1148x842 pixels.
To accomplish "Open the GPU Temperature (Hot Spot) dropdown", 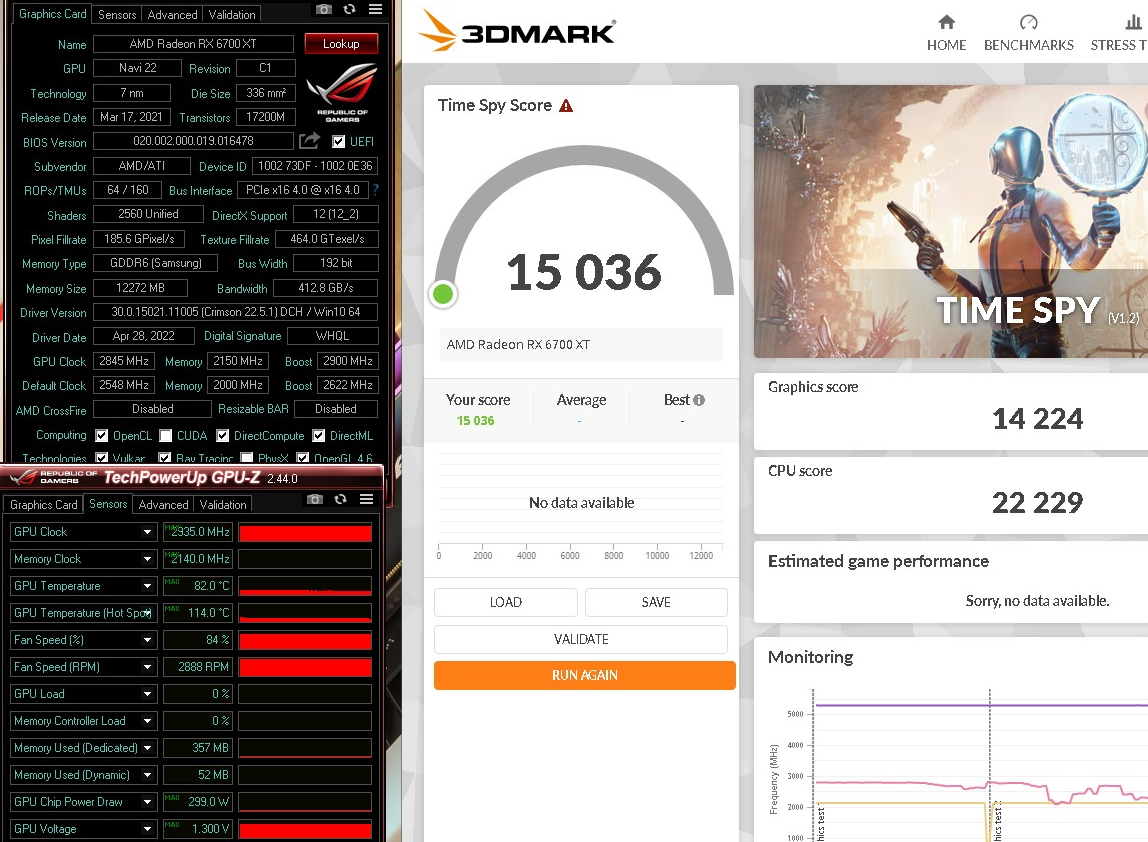I will tap(147, 613).
